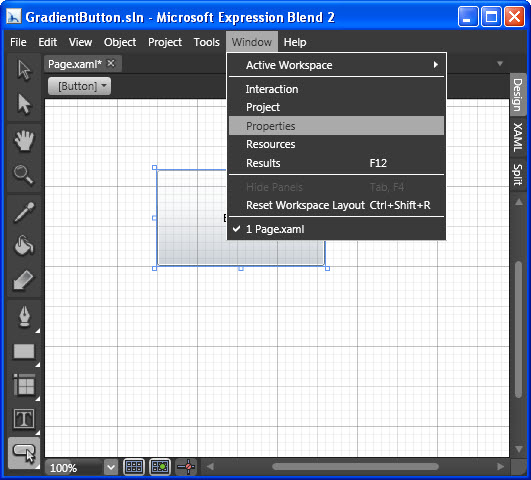
Task: Choose Results F12 menu entry
Action: point(336,163)
